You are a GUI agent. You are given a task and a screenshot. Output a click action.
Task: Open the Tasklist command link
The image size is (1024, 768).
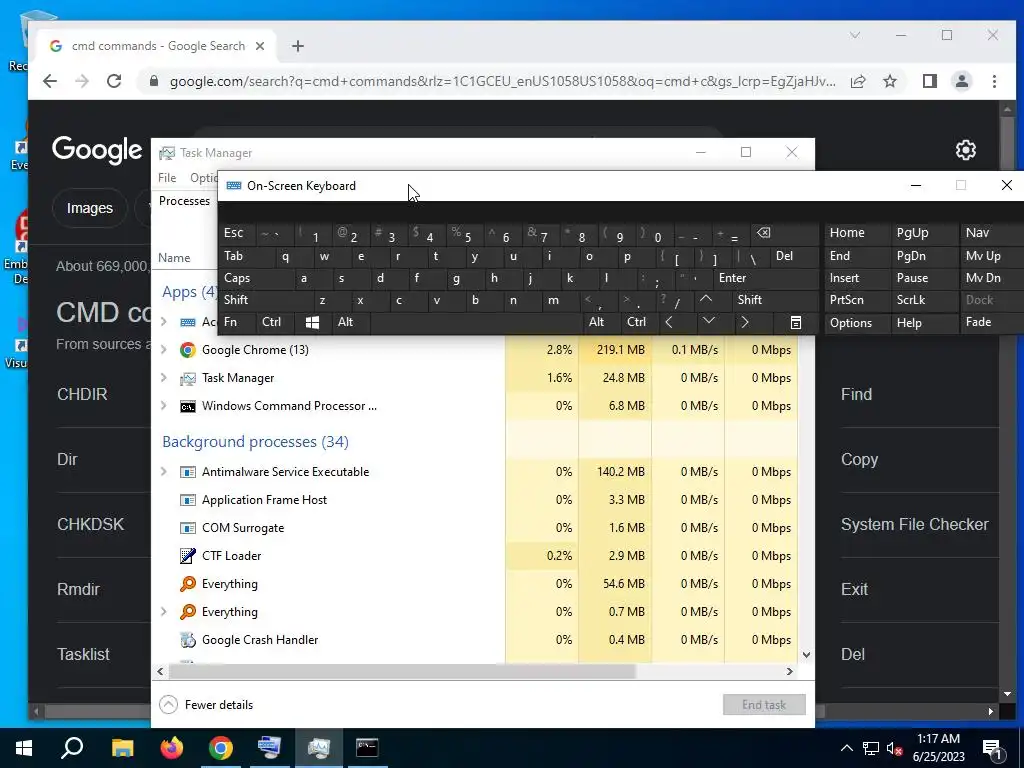point(84,654)
